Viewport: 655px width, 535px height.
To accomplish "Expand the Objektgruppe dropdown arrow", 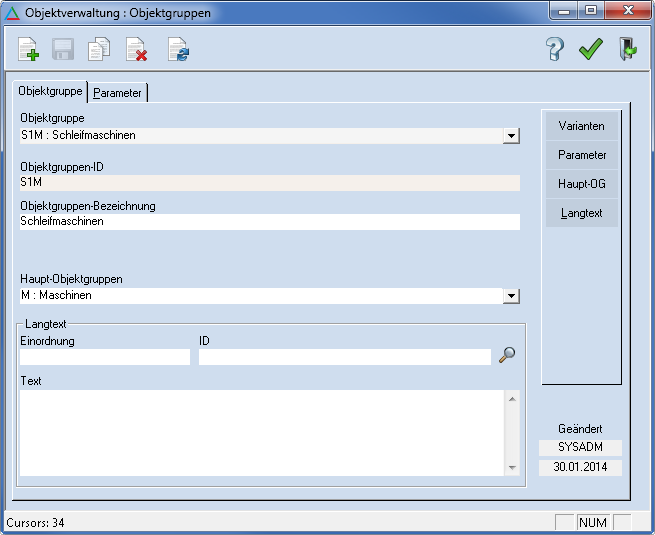I will (511, 135).
